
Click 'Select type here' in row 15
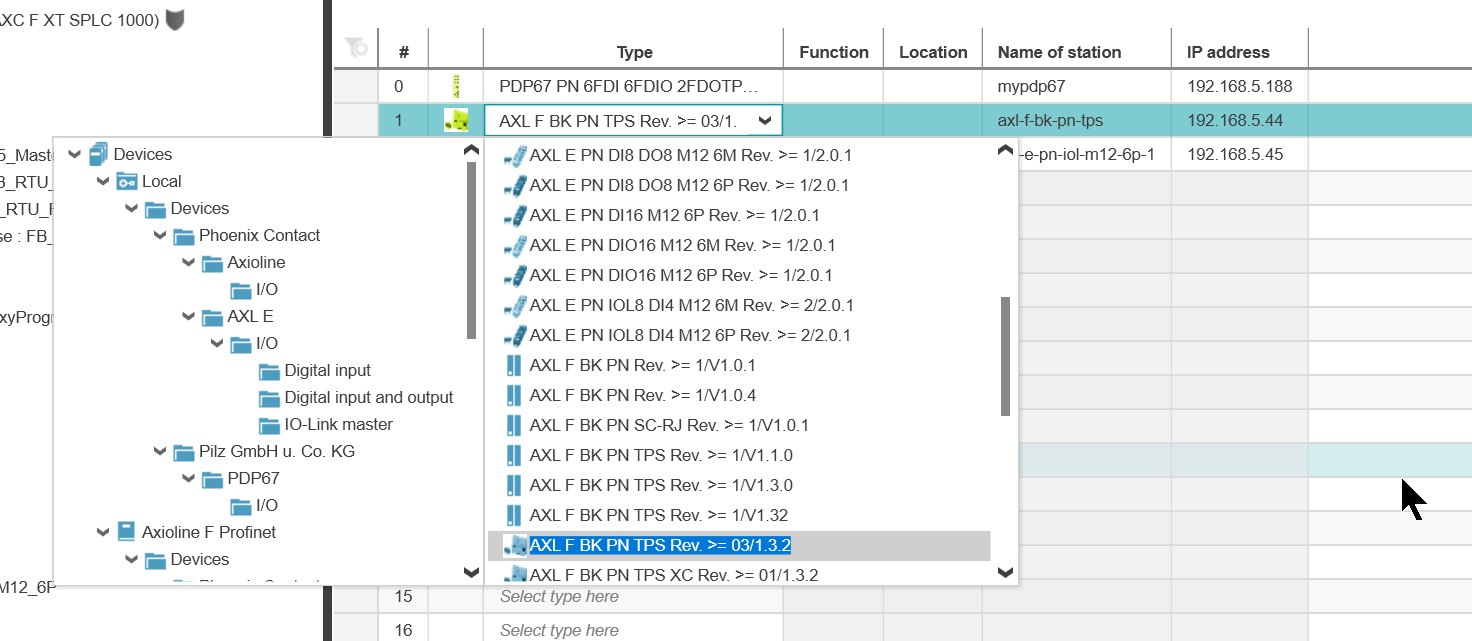pos(560,597)
